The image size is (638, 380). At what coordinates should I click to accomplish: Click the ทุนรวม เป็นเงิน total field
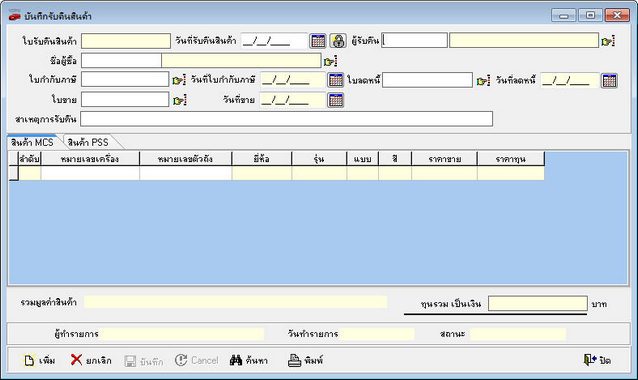(538, 304)
